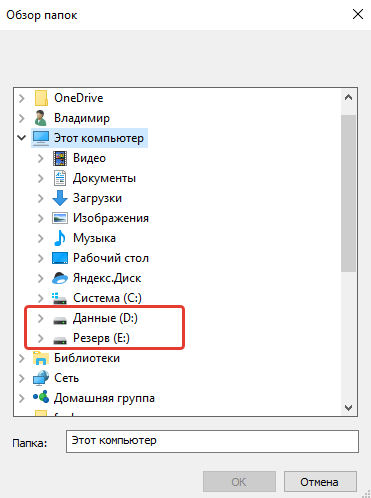Select the Видео folder label

(89, 158)
